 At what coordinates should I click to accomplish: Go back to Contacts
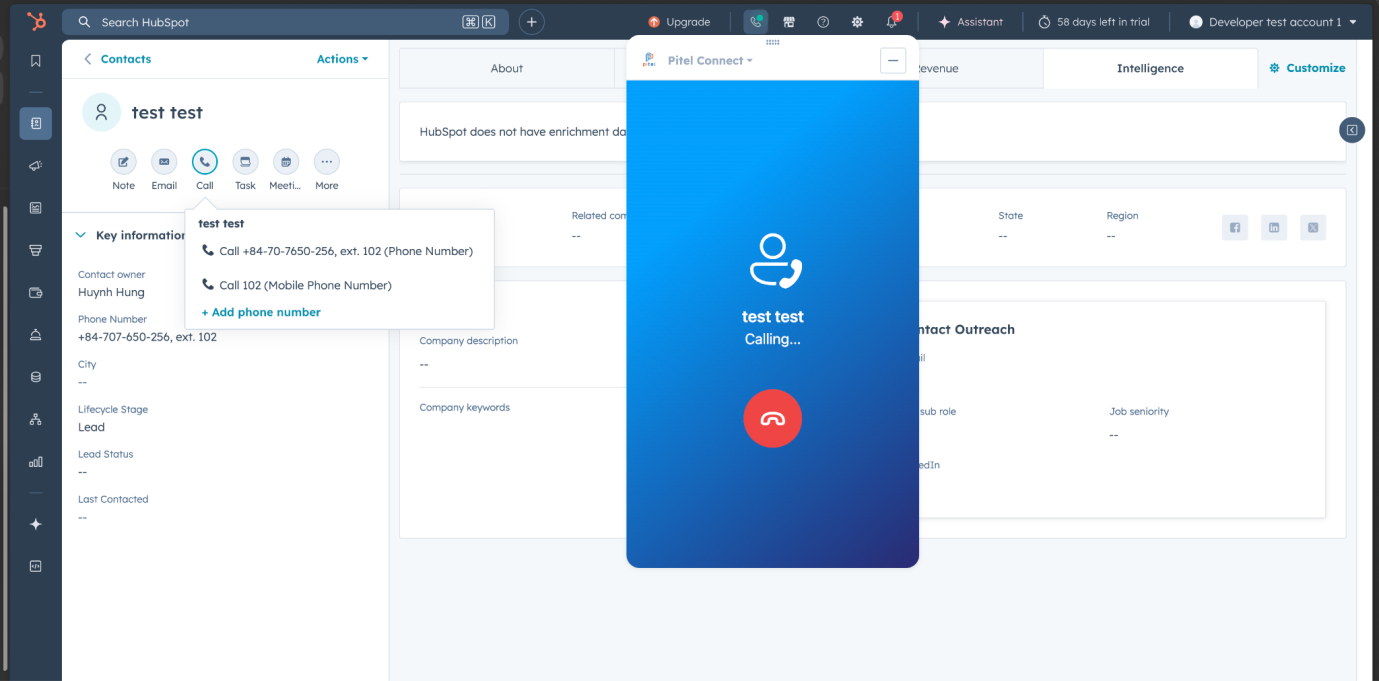117,59
